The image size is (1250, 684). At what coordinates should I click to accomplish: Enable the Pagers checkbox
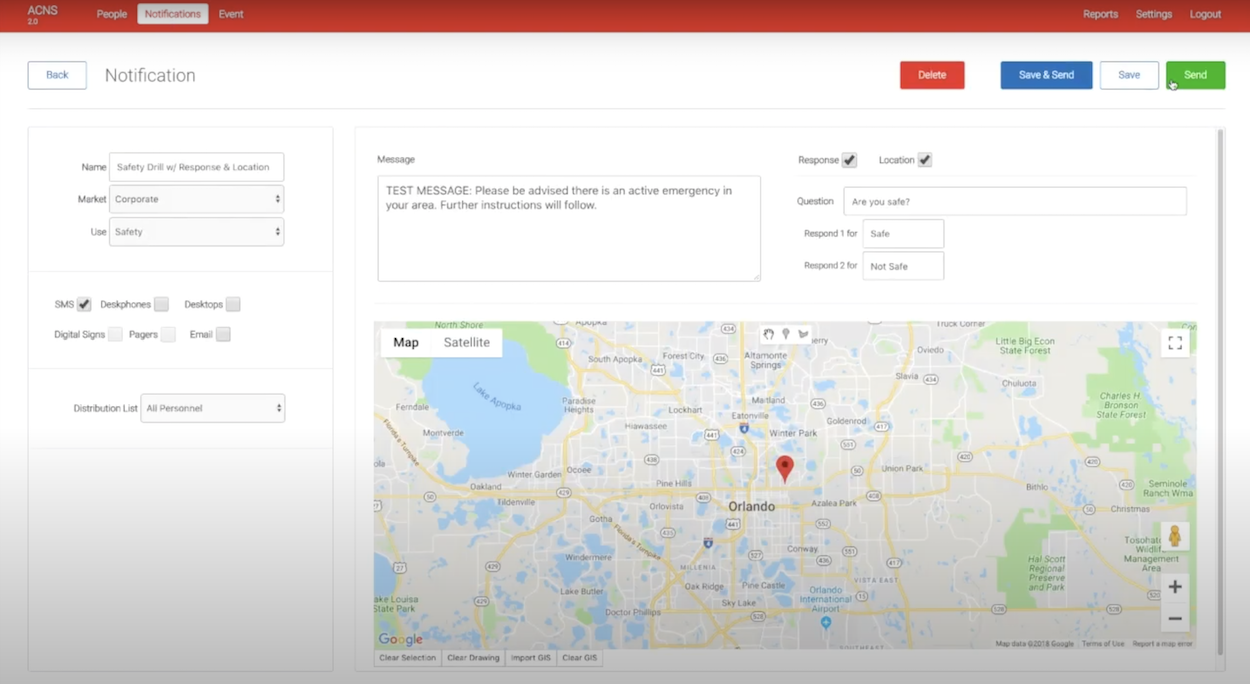click(x=168, y=334)
